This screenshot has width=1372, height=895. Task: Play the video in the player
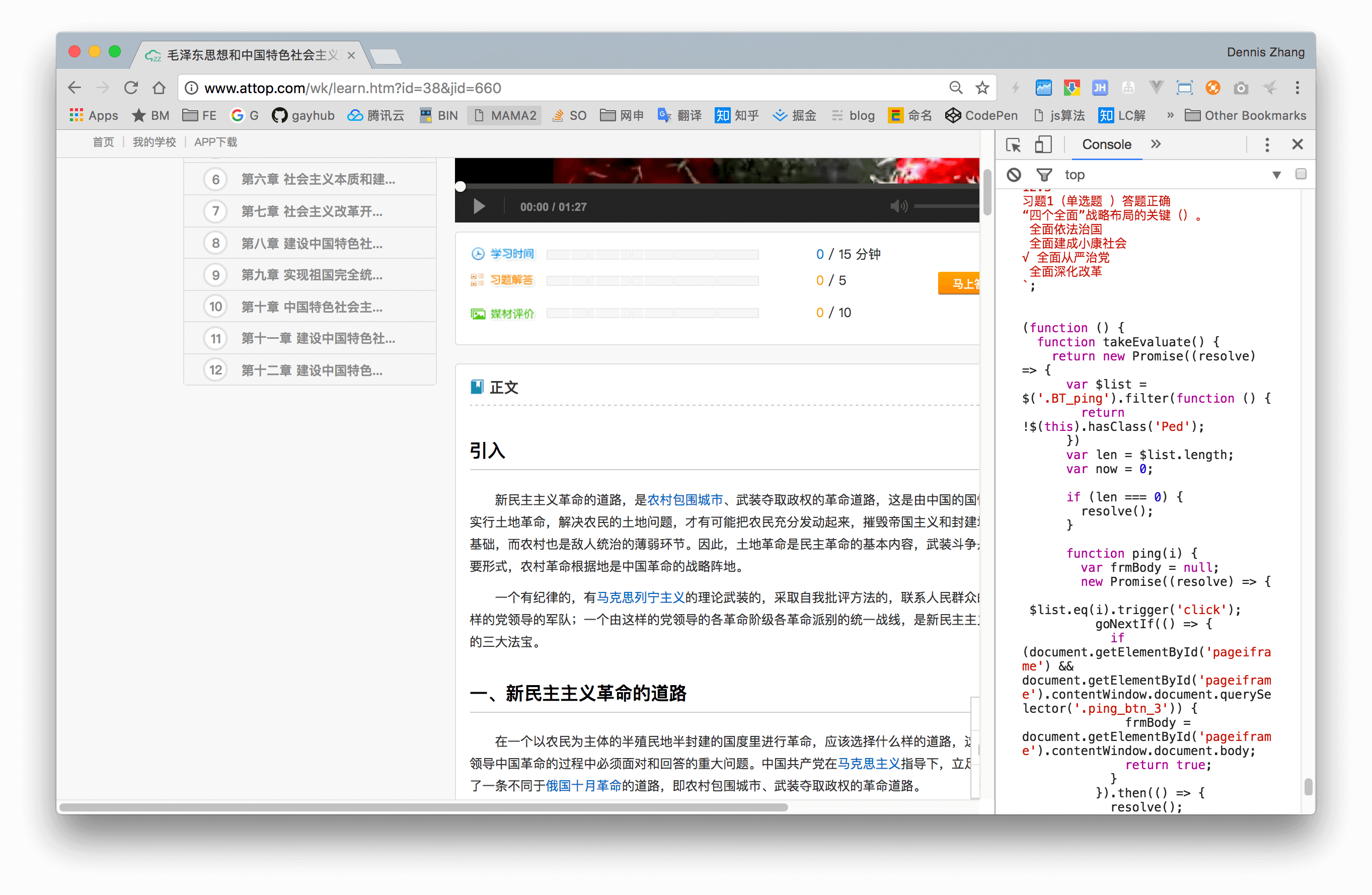[479, 206]
